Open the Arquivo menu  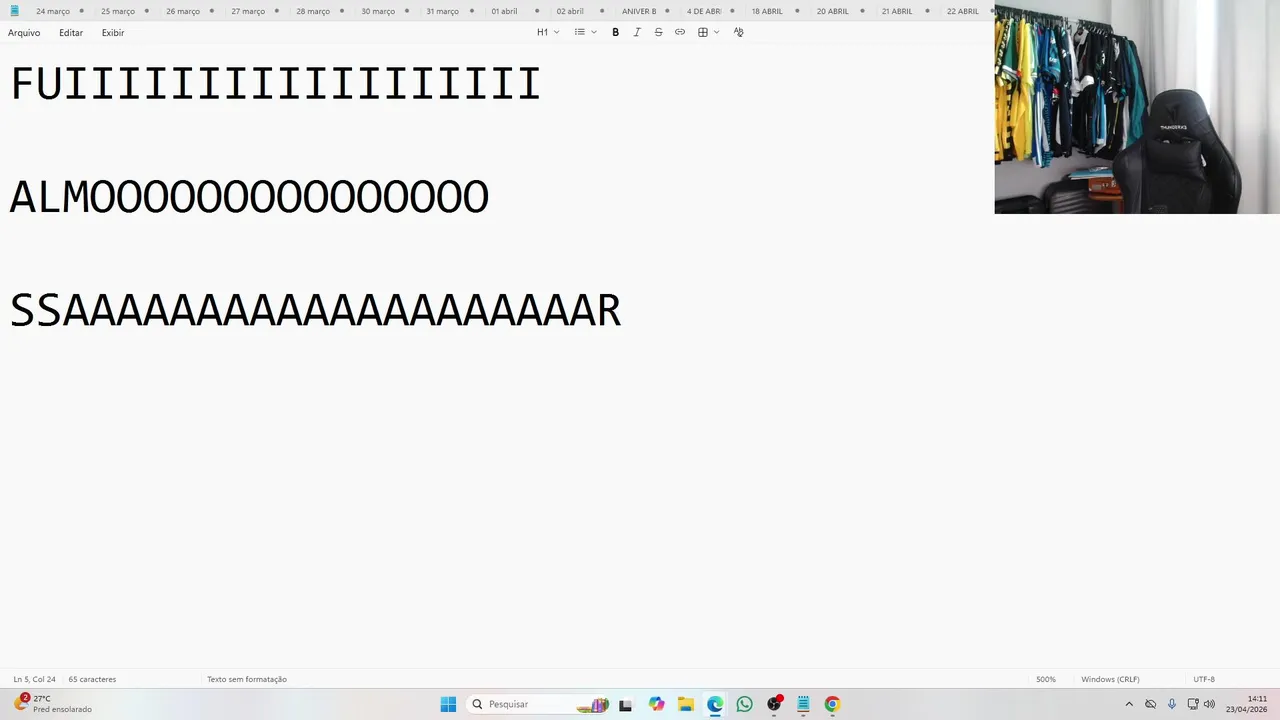[24, 33]
